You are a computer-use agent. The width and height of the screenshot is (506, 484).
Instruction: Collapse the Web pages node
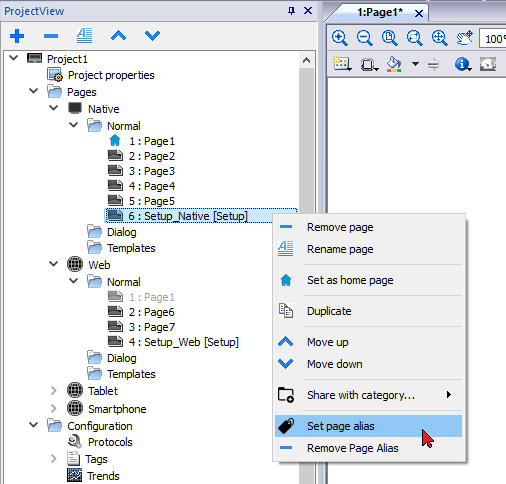(x=54, y=264)
